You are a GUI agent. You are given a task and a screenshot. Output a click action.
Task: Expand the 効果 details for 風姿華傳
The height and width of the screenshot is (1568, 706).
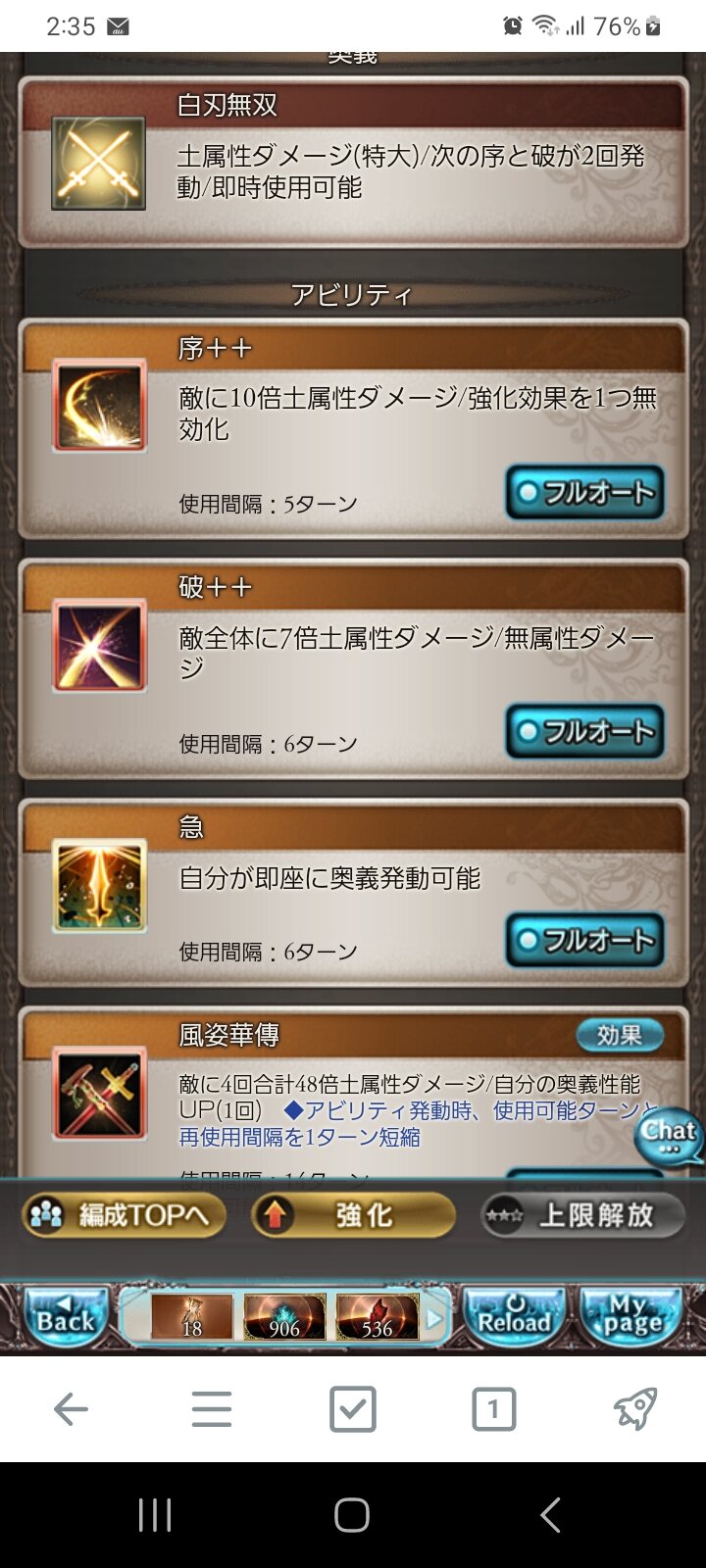[619, 1035]
